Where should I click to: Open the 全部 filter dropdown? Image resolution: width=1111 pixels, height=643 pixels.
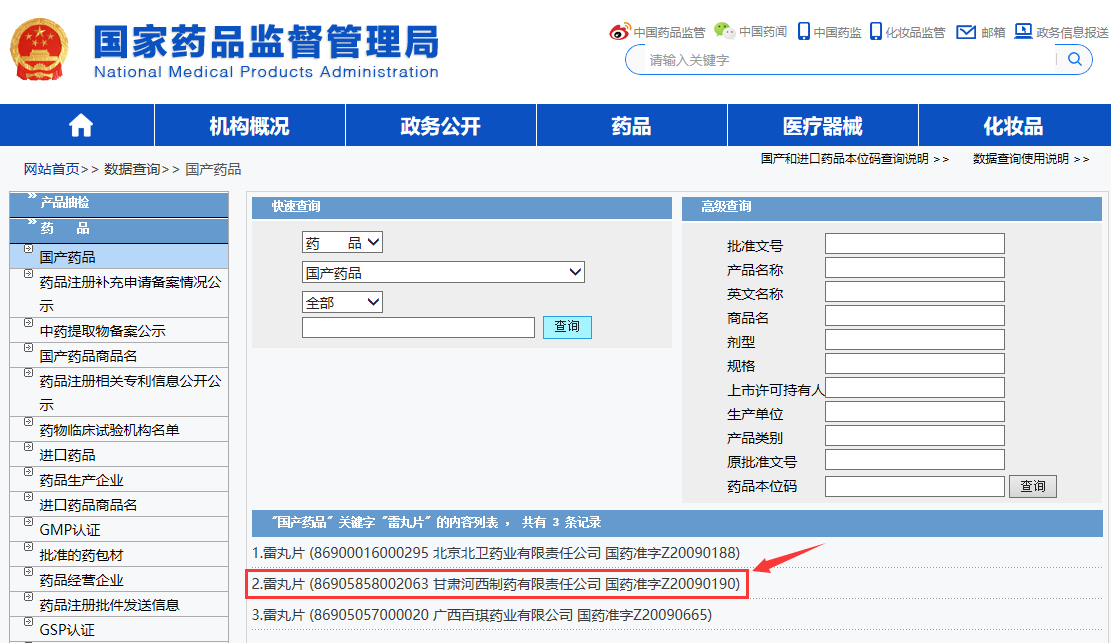[342, 302]
